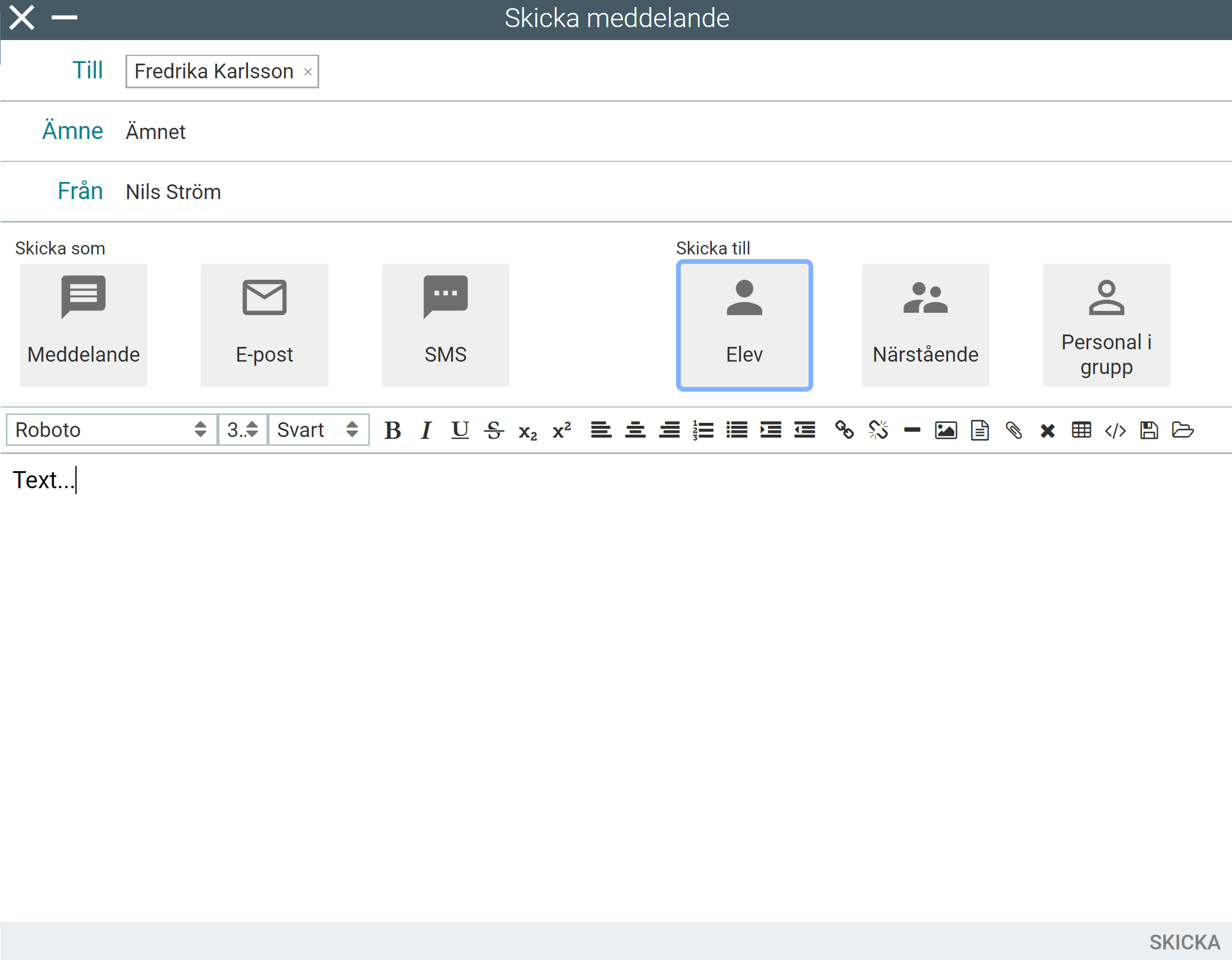1232x960 pixels.
Task: Select SMS as send type
Action: (x=446, y=325)
